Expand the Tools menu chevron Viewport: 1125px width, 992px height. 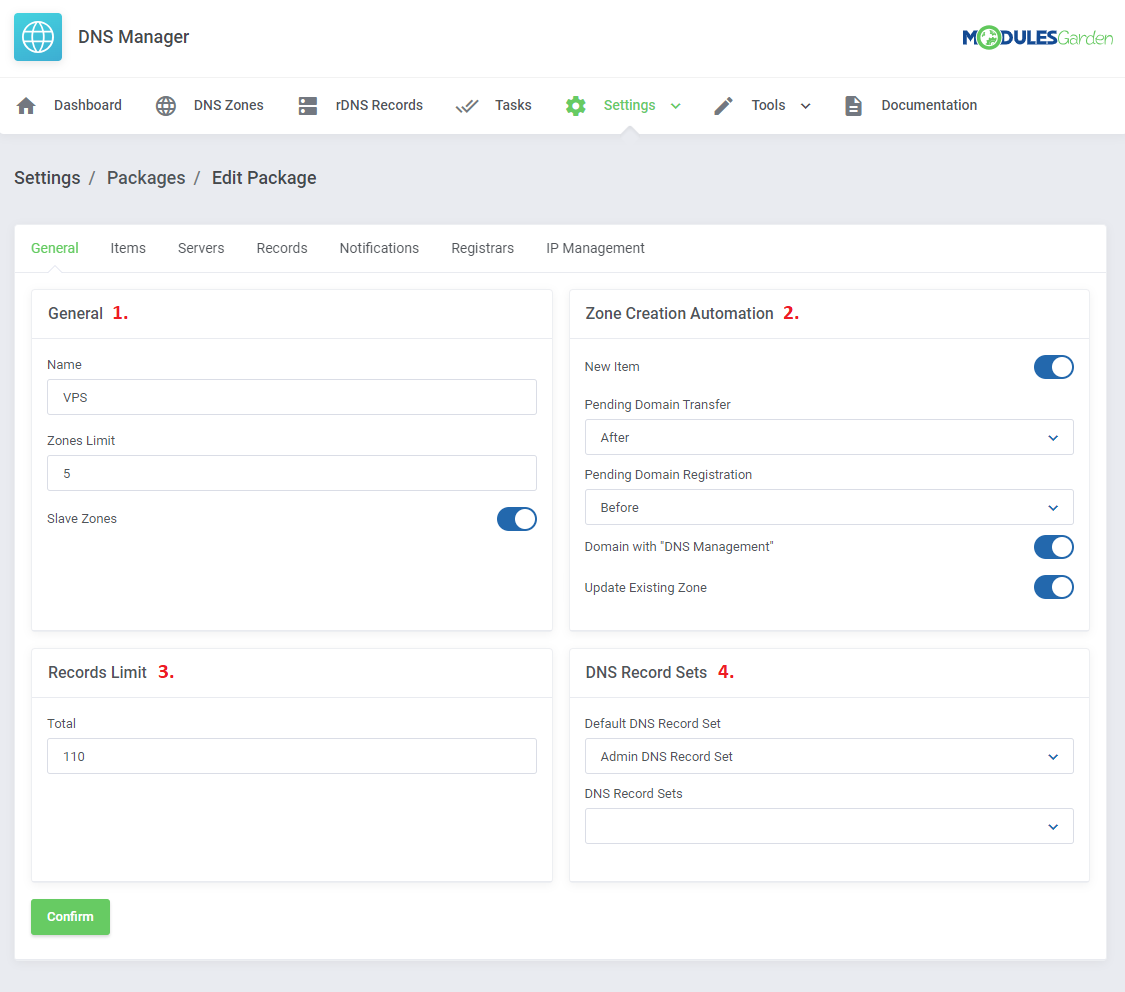point(805,106)
